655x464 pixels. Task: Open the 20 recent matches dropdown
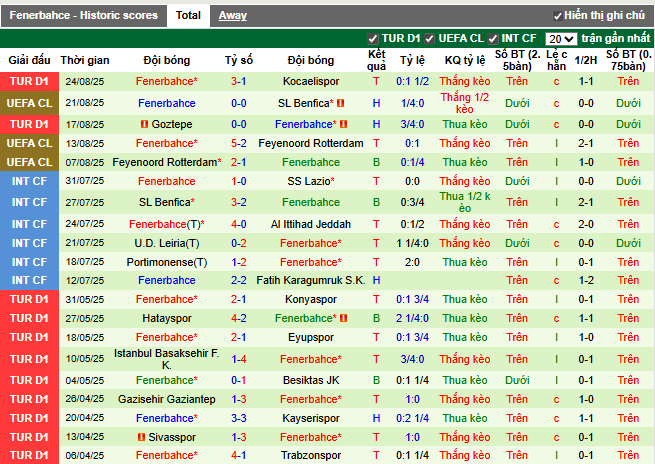tap(561, 39)
